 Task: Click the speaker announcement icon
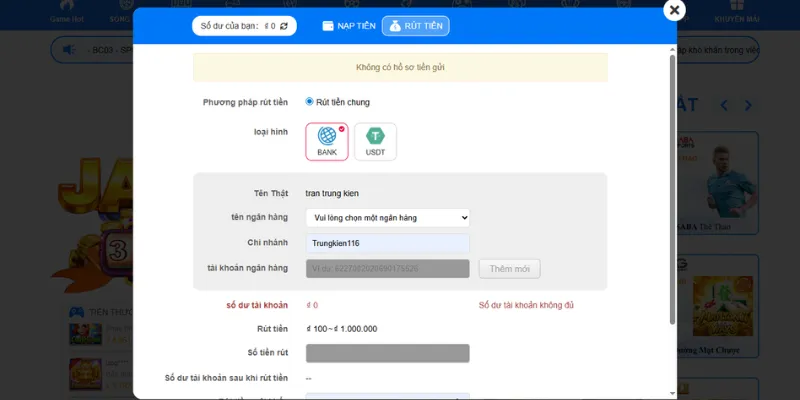pyautogui.click(x=67, y=49)
